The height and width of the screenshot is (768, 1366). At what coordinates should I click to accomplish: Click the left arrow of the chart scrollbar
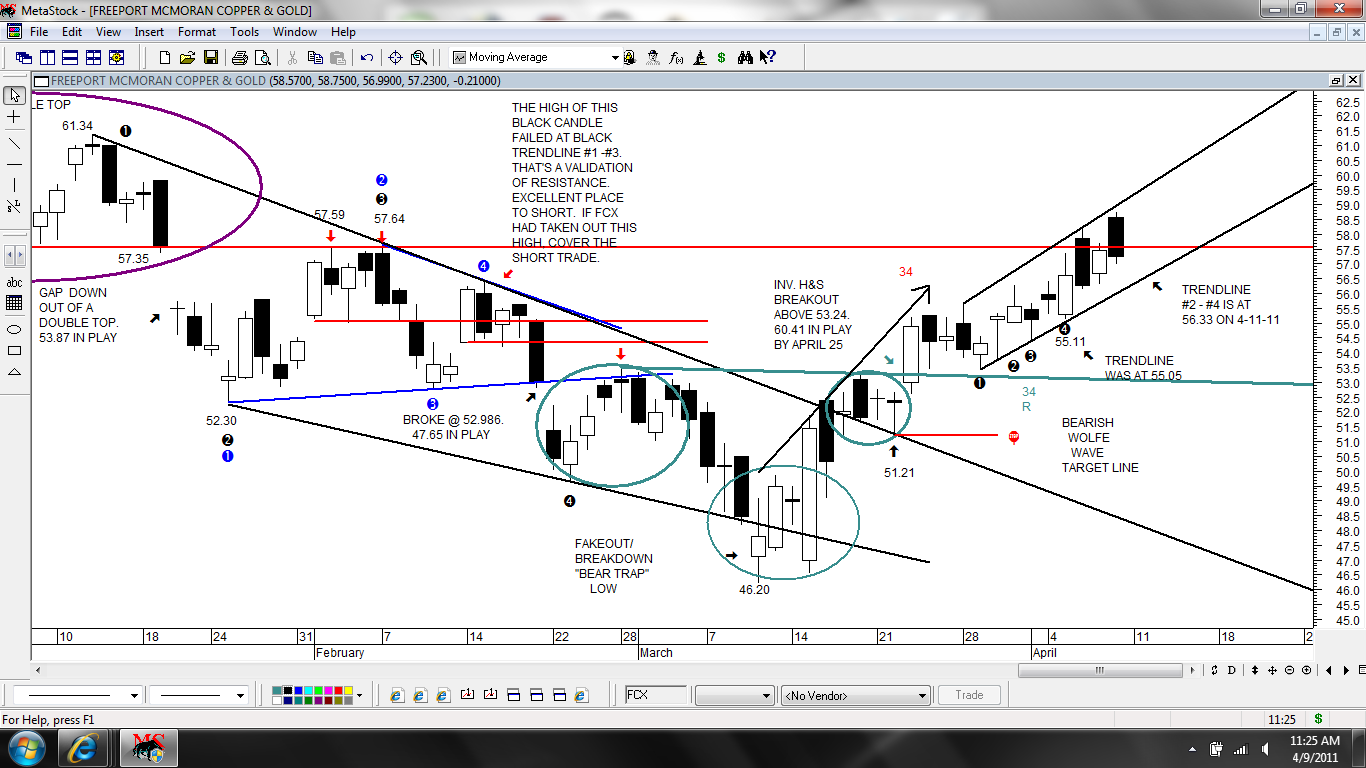(38, 670)
